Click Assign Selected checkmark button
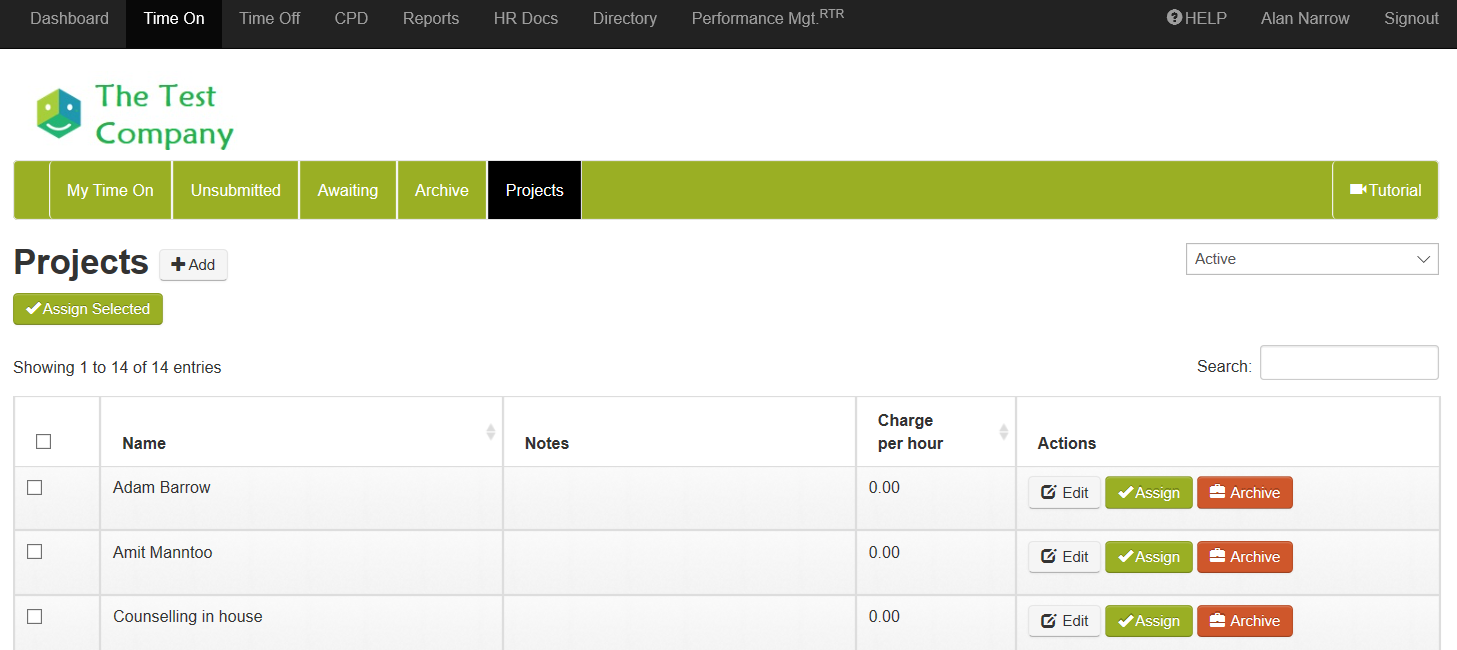 (x=88, y=309)
